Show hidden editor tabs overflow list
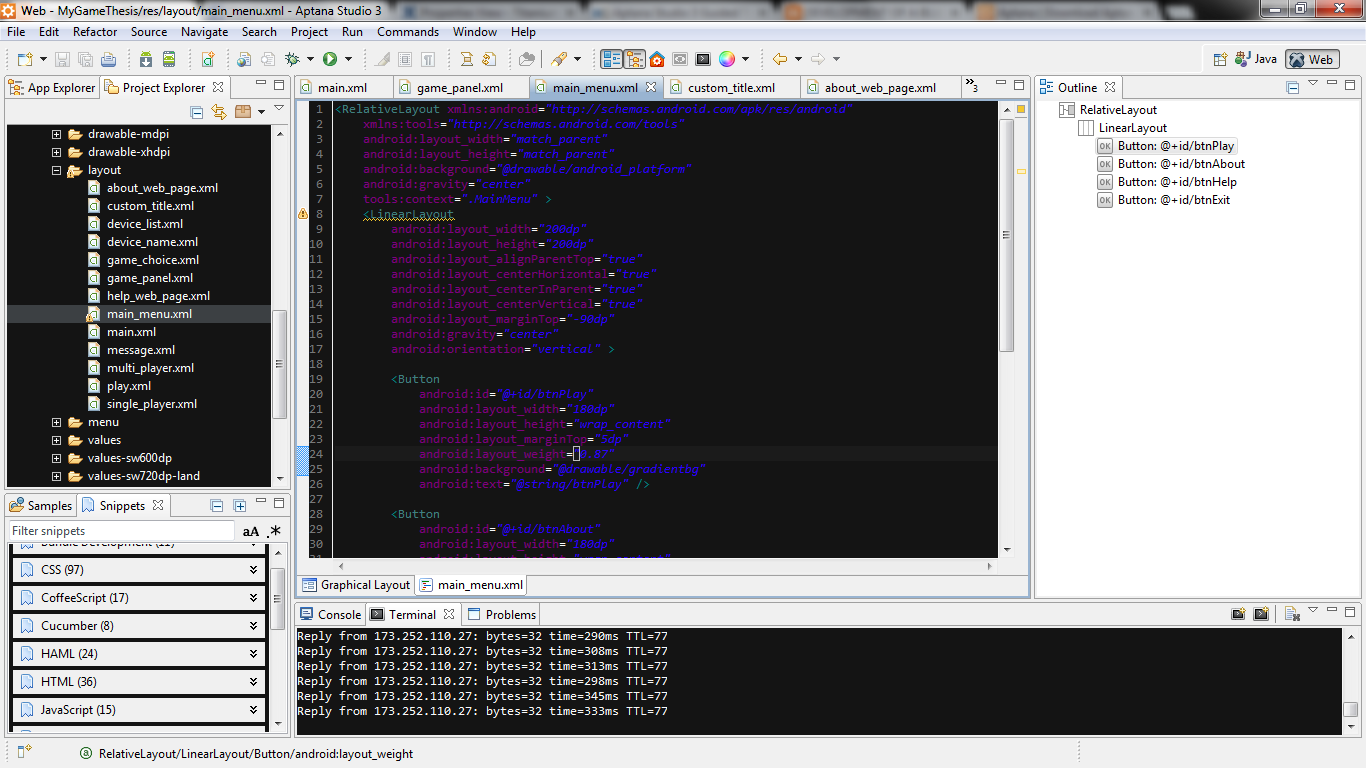The image size is (1366, 768). click(x=972, y=87)
